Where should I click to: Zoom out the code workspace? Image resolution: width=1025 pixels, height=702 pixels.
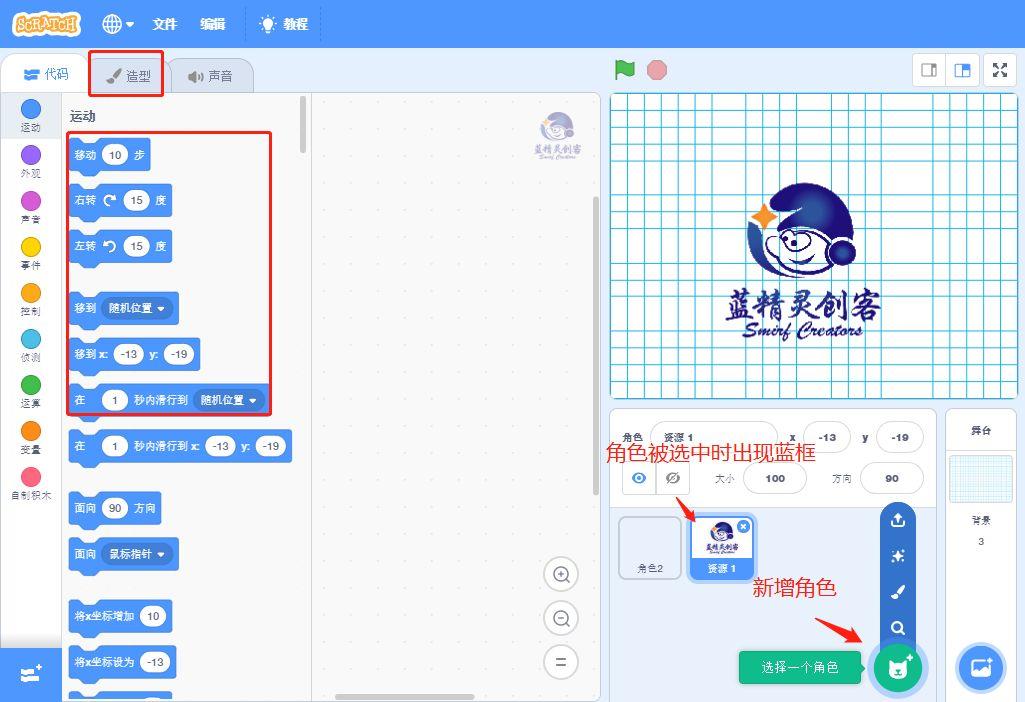pyautogui.click(x=561, y=618)
